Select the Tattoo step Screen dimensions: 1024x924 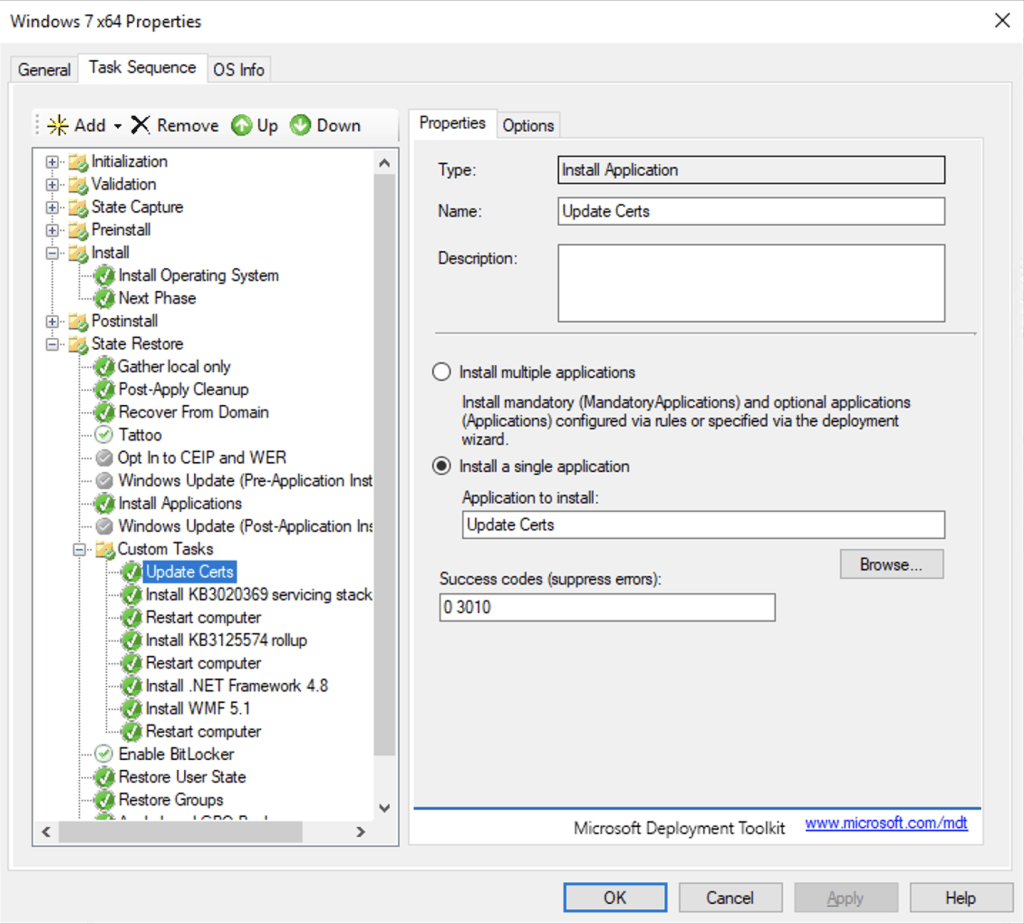click(140, 434)
